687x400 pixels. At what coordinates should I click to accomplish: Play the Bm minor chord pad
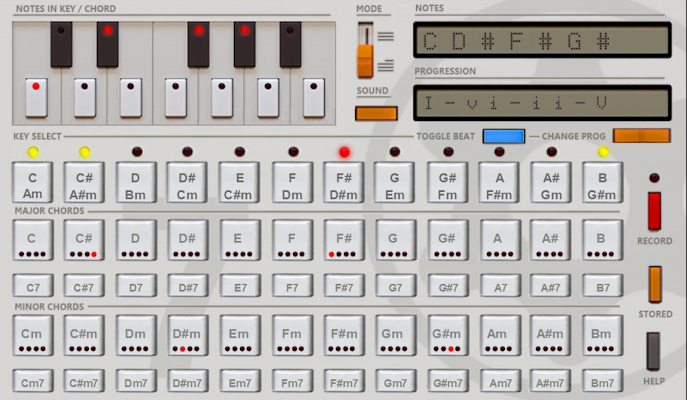[x=602, y=335]
